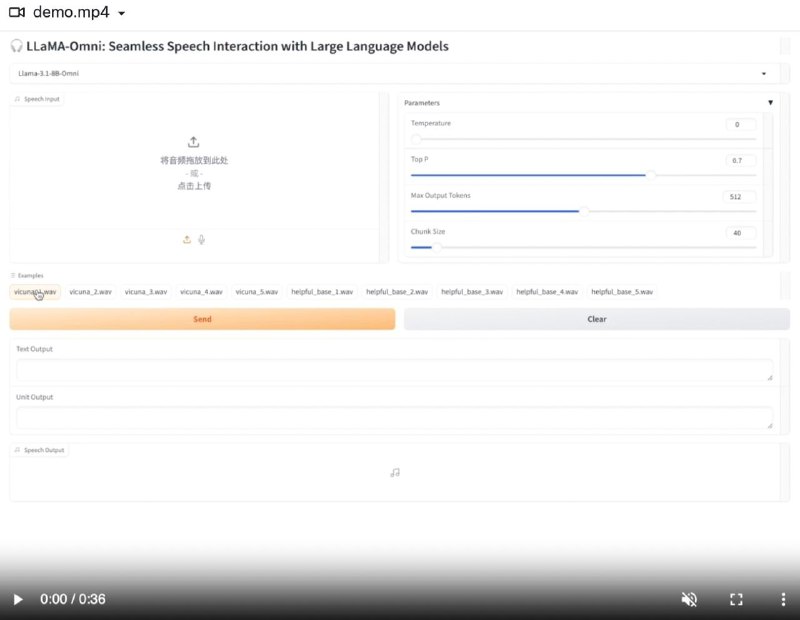Select the microphone record icon
This screenshot has height=620, width=800.
coord(202,239)
